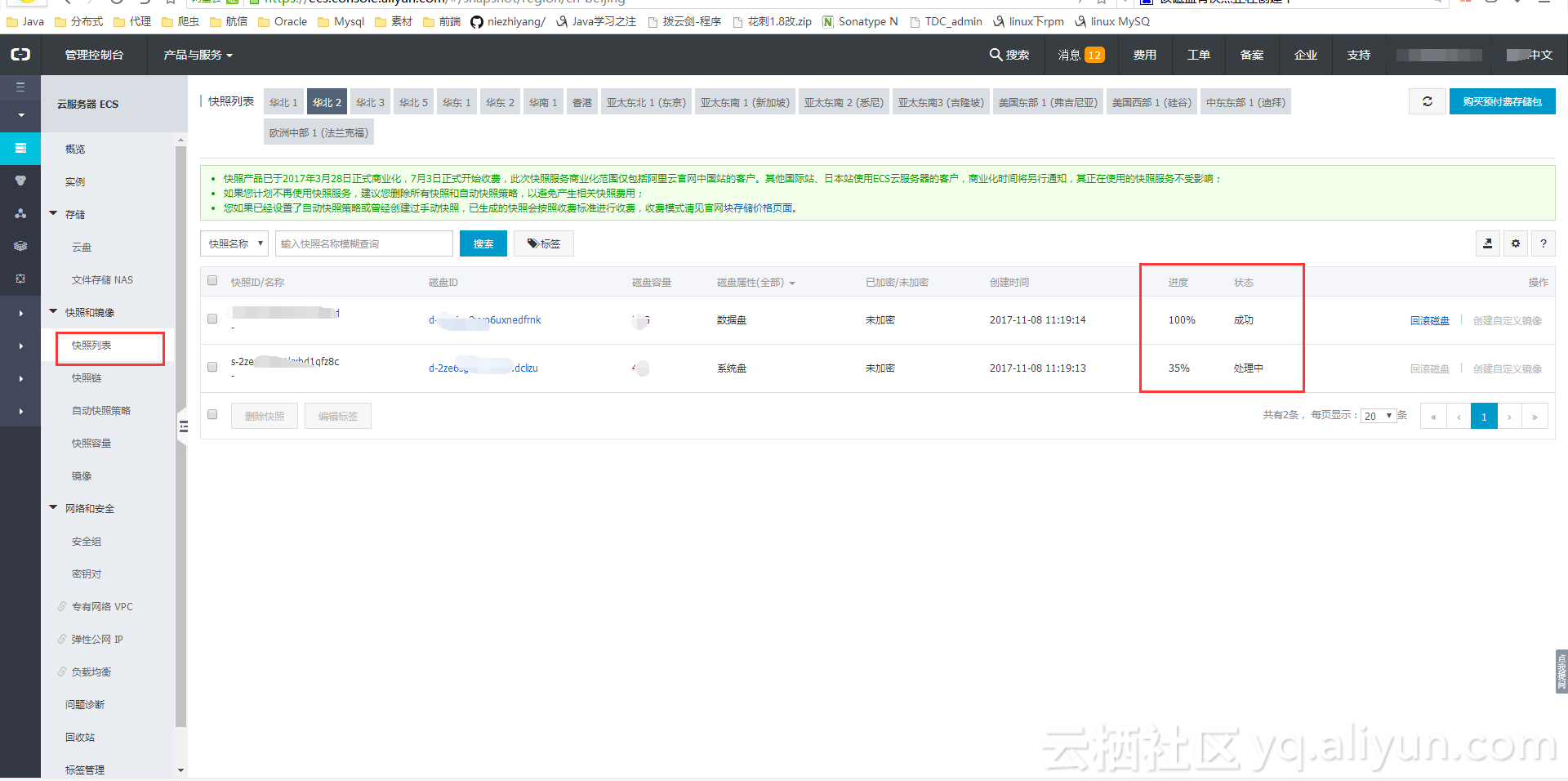Click 回滚磁盘 link for the 数据盘 snapshot
The image size is (1568, 781).
(1430, 320)
